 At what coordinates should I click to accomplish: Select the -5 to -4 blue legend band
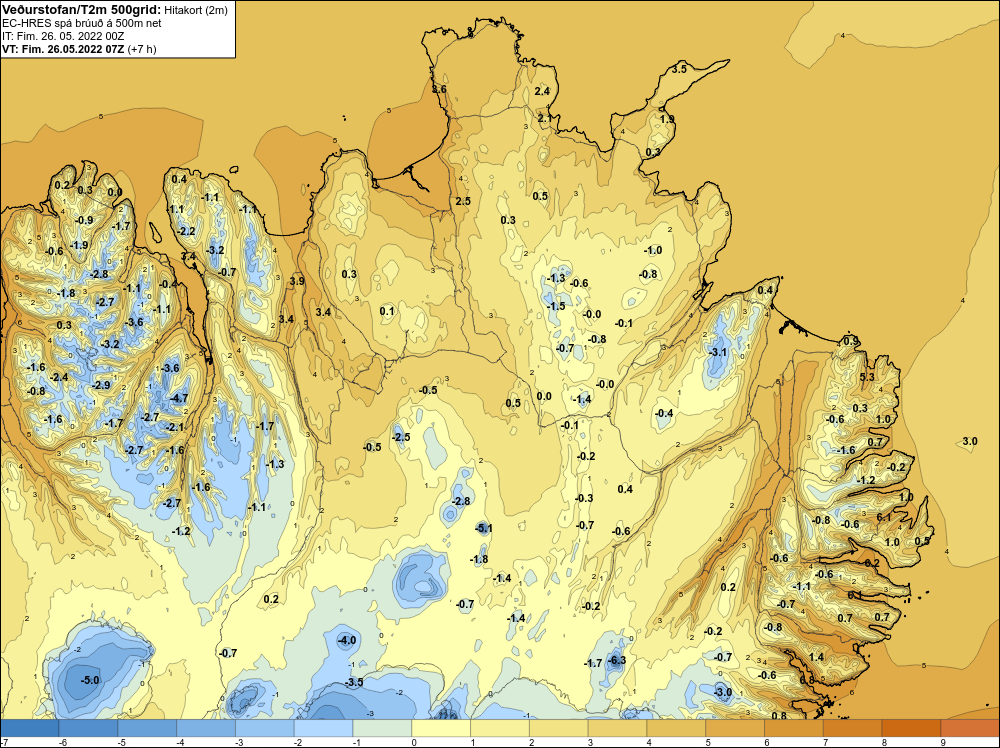147,728
